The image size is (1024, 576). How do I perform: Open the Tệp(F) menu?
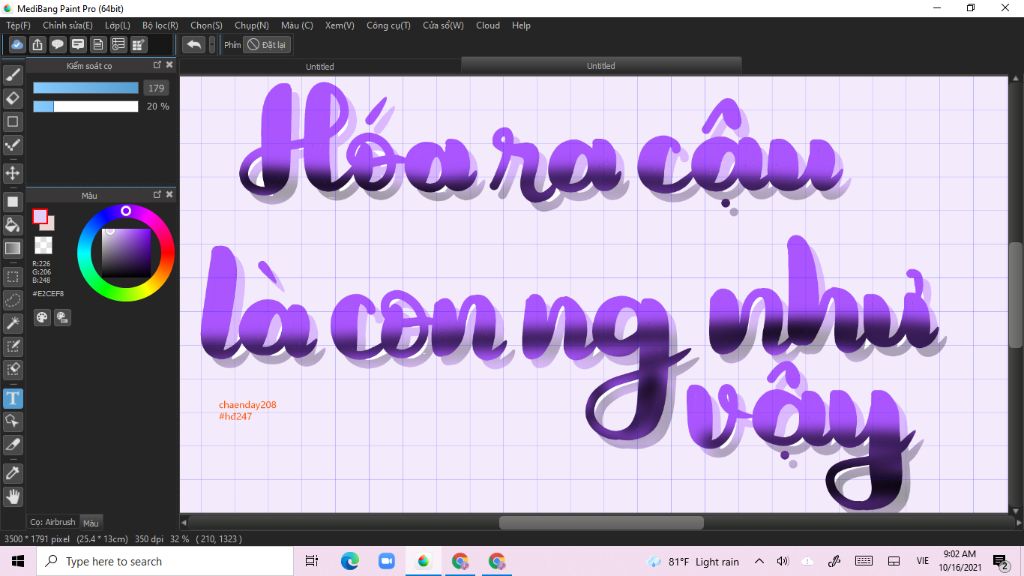tap(18, 25)
